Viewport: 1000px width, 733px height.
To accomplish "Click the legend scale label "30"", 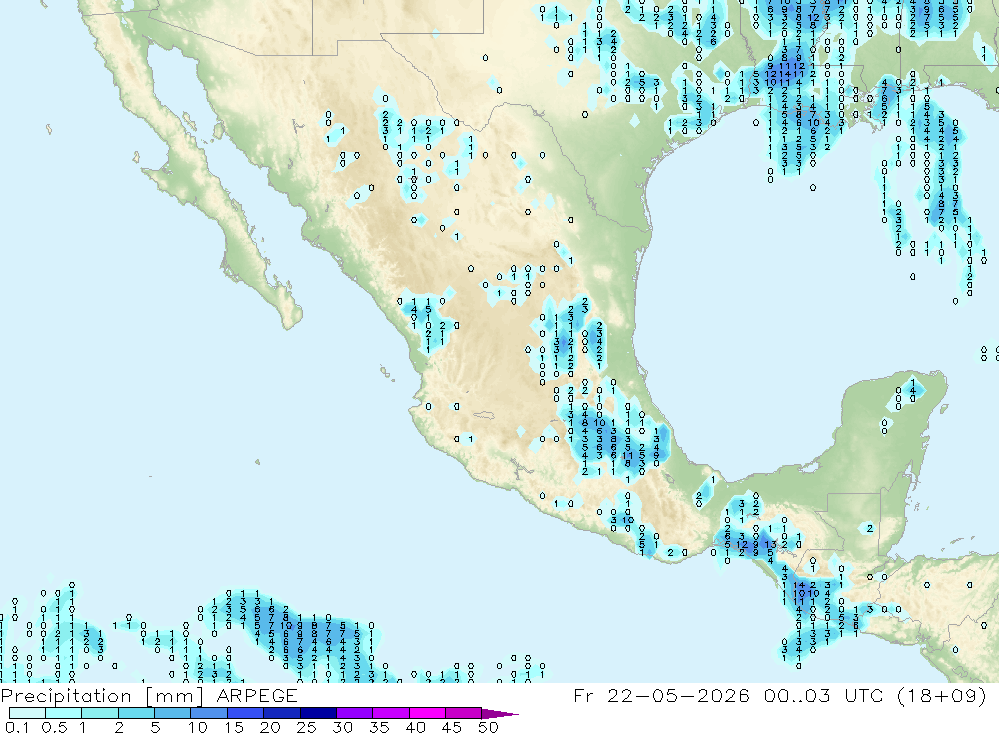I will (x=342, y=727).
